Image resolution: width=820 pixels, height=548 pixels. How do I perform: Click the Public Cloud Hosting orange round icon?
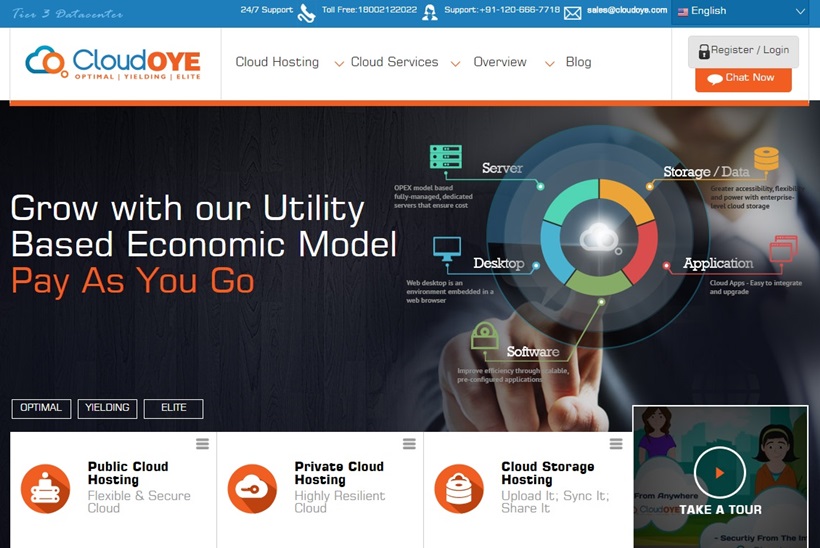(45, 488)
